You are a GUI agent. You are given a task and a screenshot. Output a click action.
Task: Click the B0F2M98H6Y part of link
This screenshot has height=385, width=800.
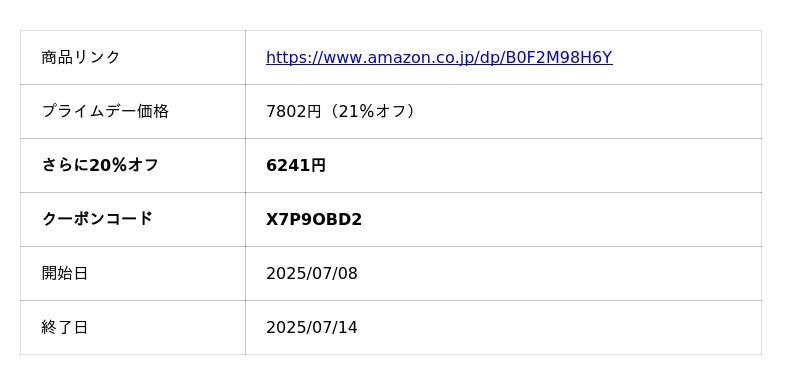(x=559, y=58)
